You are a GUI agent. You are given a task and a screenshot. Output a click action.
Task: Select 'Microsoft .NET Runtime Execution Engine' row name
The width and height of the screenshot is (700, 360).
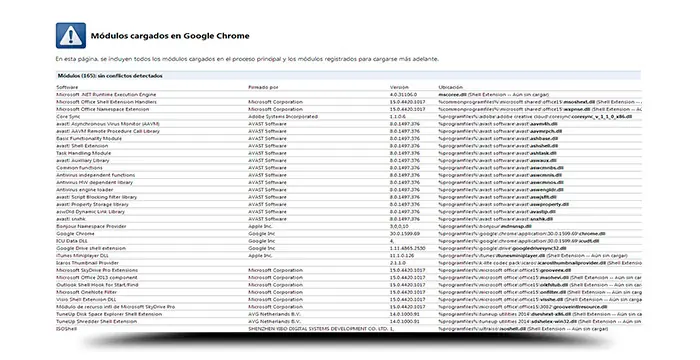click(x=106, y=95)
